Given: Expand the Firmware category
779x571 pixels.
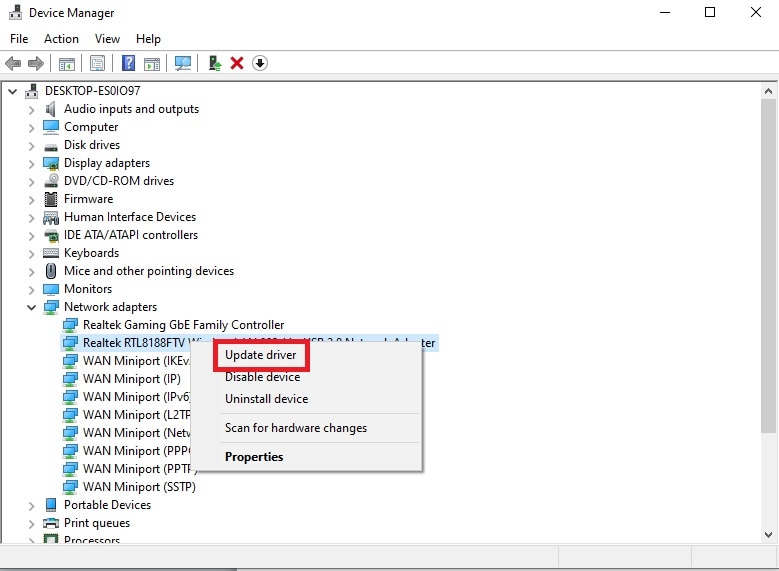Looking at the screenshot, I should 32,200.
